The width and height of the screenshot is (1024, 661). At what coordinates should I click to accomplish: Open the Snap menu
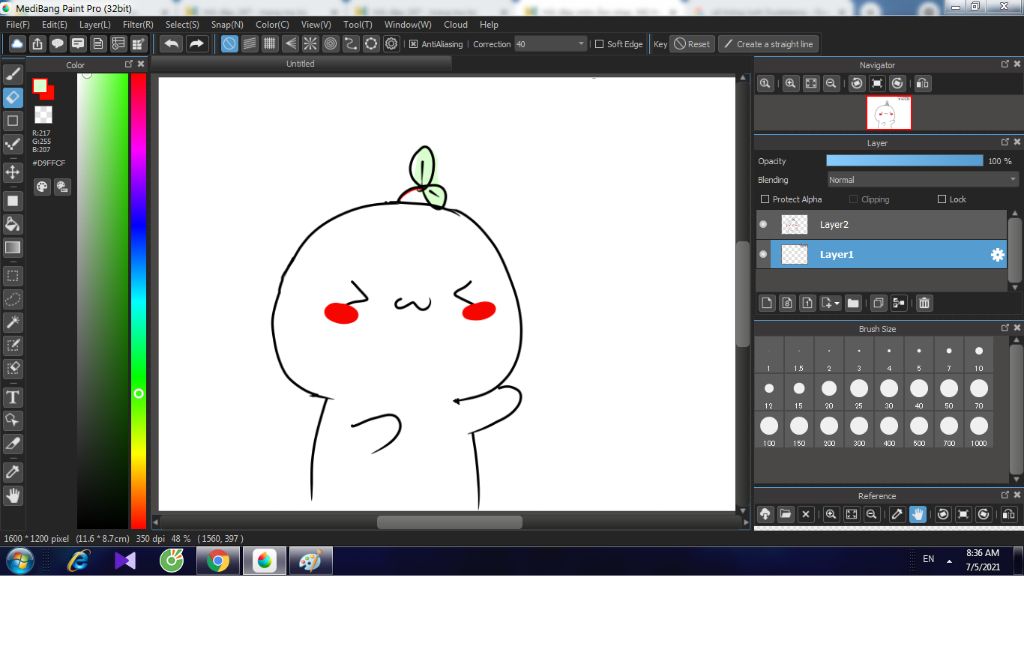pyautogui.click(x=227, y=24)
